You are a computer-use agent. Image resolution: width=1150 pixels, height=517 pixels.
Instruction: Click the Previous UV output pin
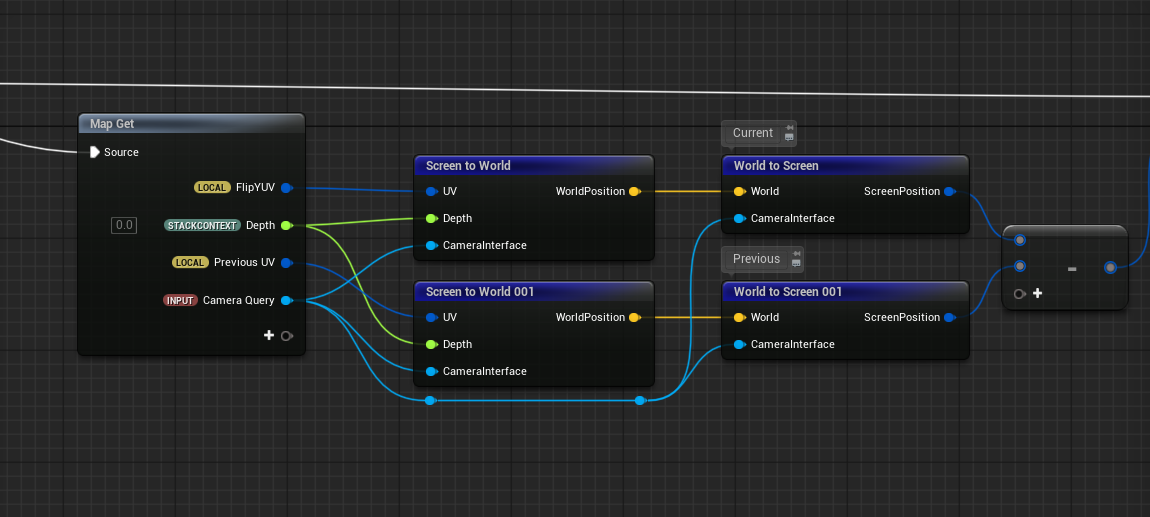pos(286,262)
